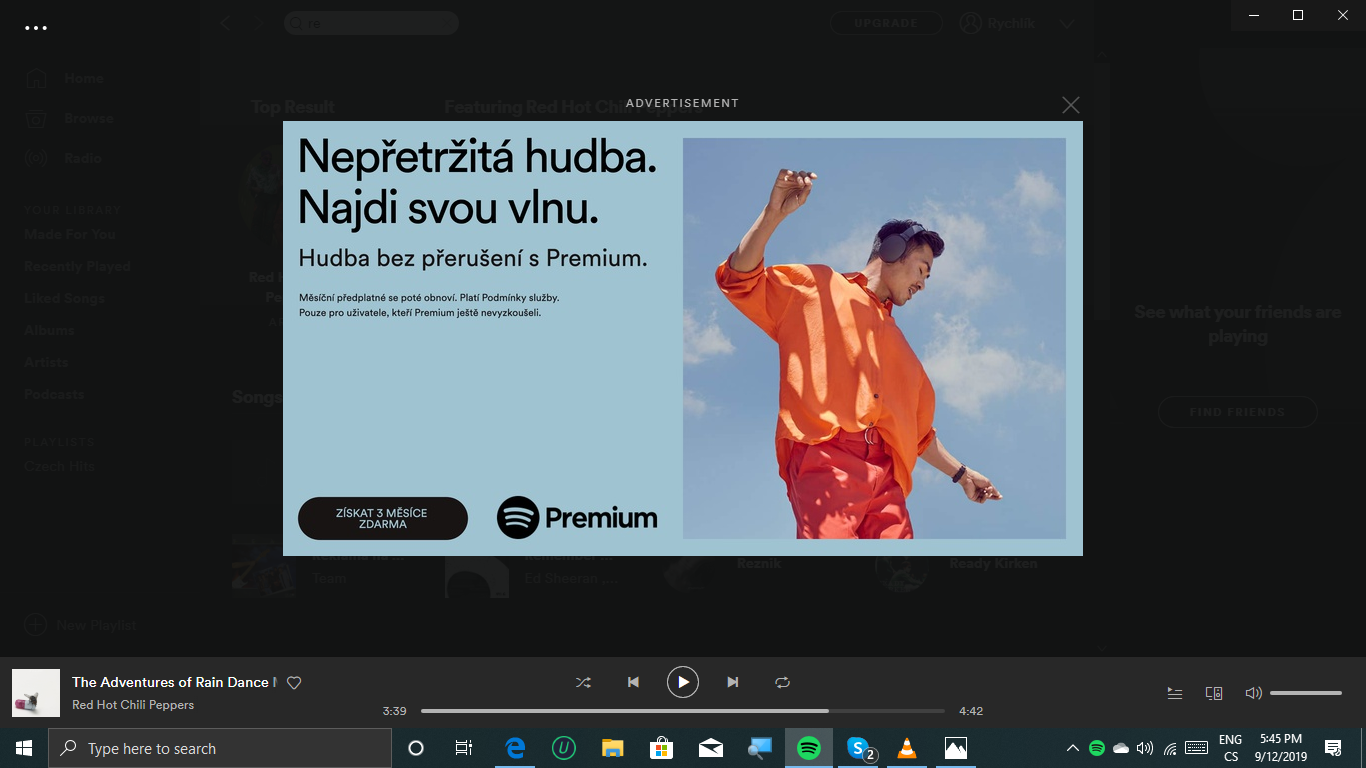Open Cortana from the taskbar
This screenshot has height=768, width=1366.
416,748
